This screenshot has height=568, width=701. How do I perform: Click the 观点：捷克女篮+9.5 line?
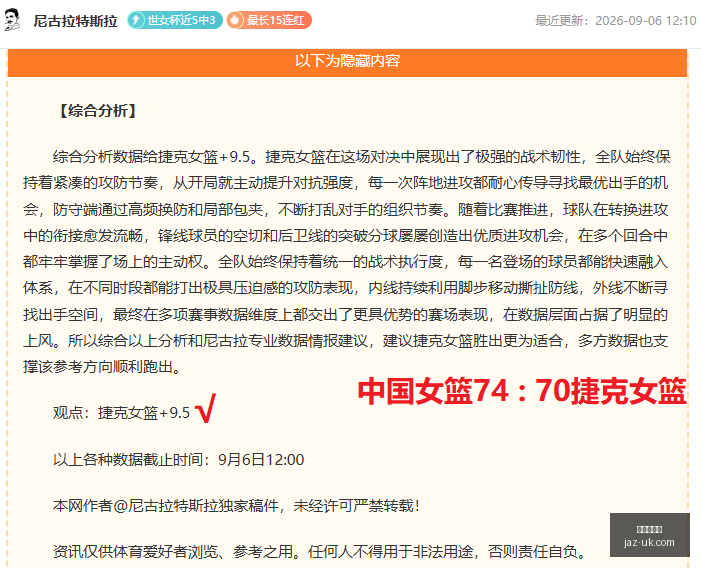click(x=121, y=412)
